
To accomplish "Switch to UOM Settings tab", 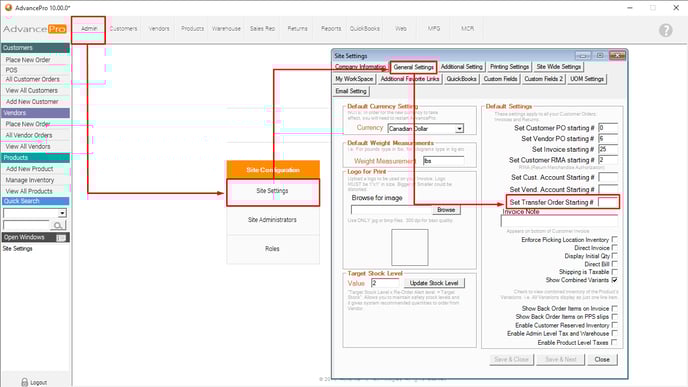I will [587, 79].
